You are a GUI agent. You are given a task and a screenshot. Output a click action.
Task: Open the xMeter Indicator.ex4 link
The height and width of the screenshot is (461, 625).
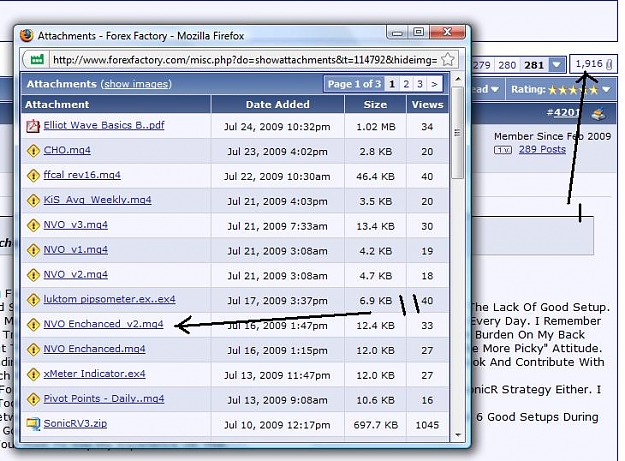(94, 374)
